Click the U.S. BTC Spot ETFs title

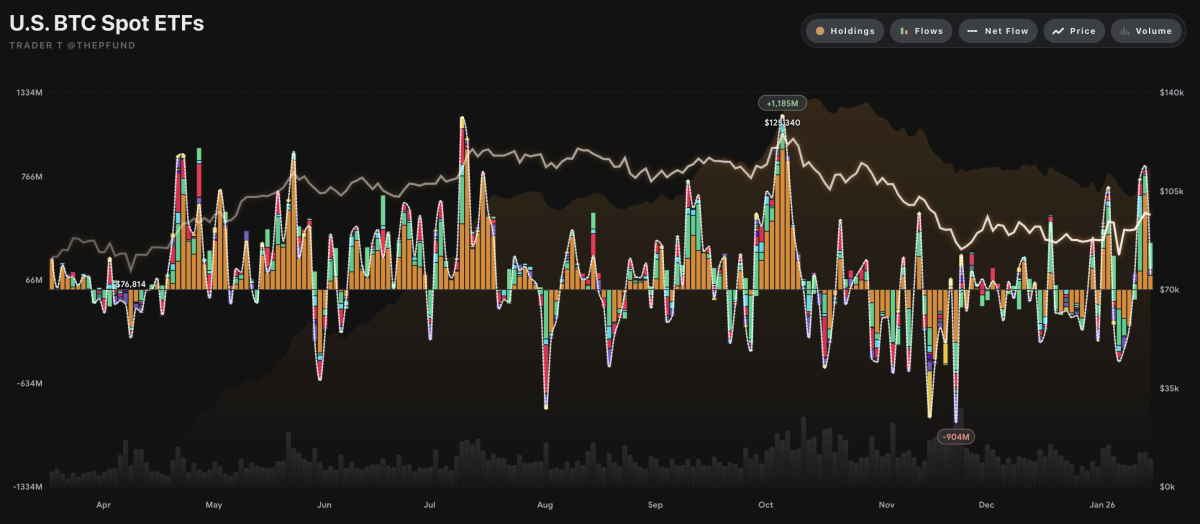pos(106,23)
